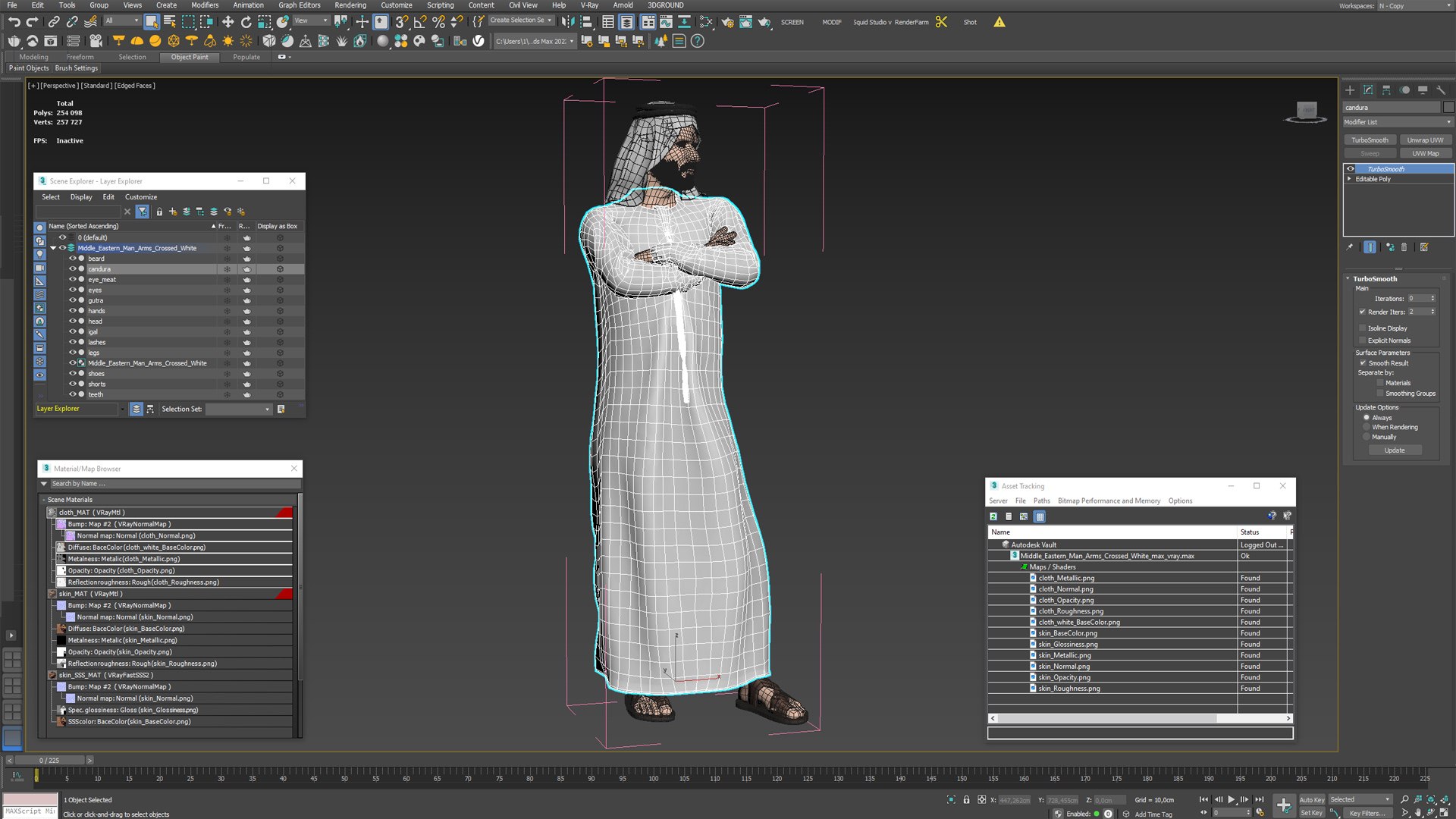The height and width of the screenshot is (819, 1456).
Task: Click the Unwrap UVW modifier button
Action: point(1425,140)
